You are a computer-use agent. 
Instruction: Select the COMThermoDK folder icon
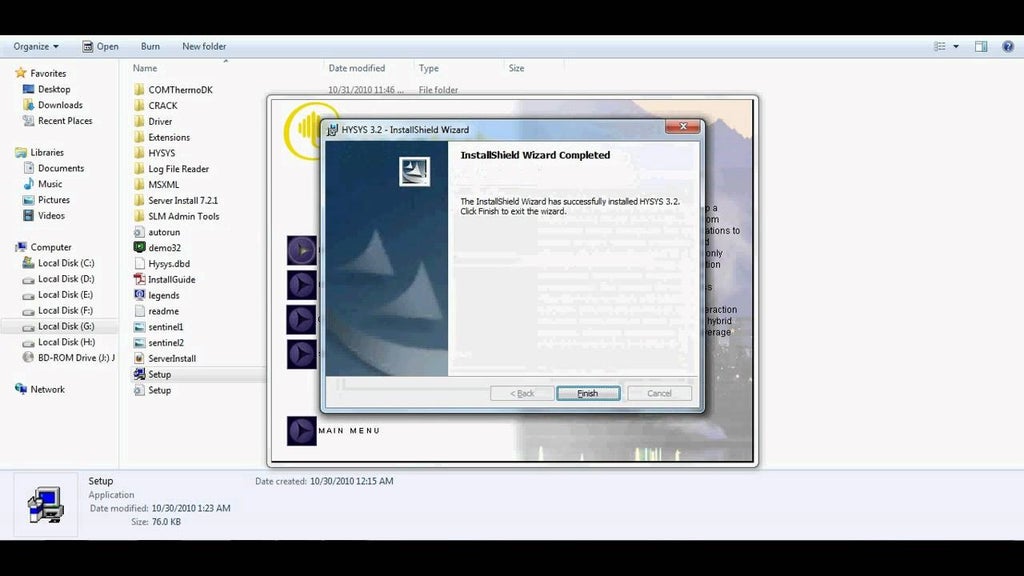138,89
